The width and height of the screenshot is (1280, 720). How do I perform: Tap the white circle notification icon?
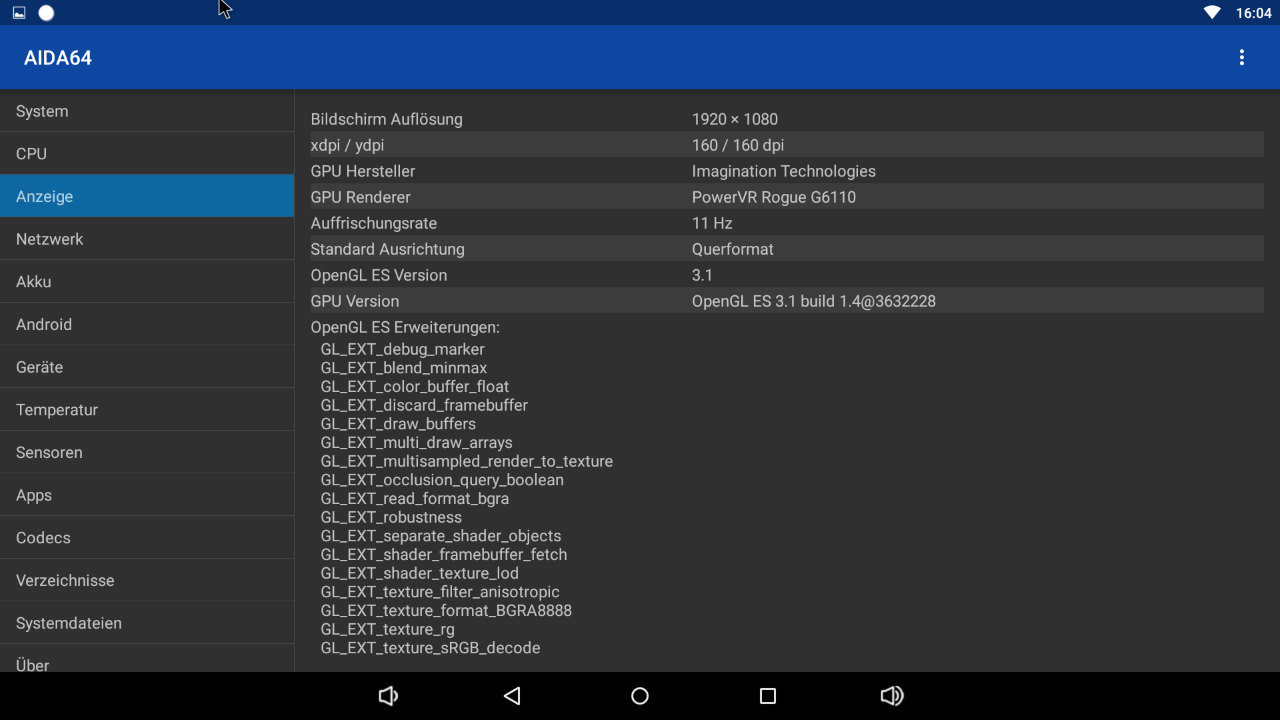click(x=46, y=13)
